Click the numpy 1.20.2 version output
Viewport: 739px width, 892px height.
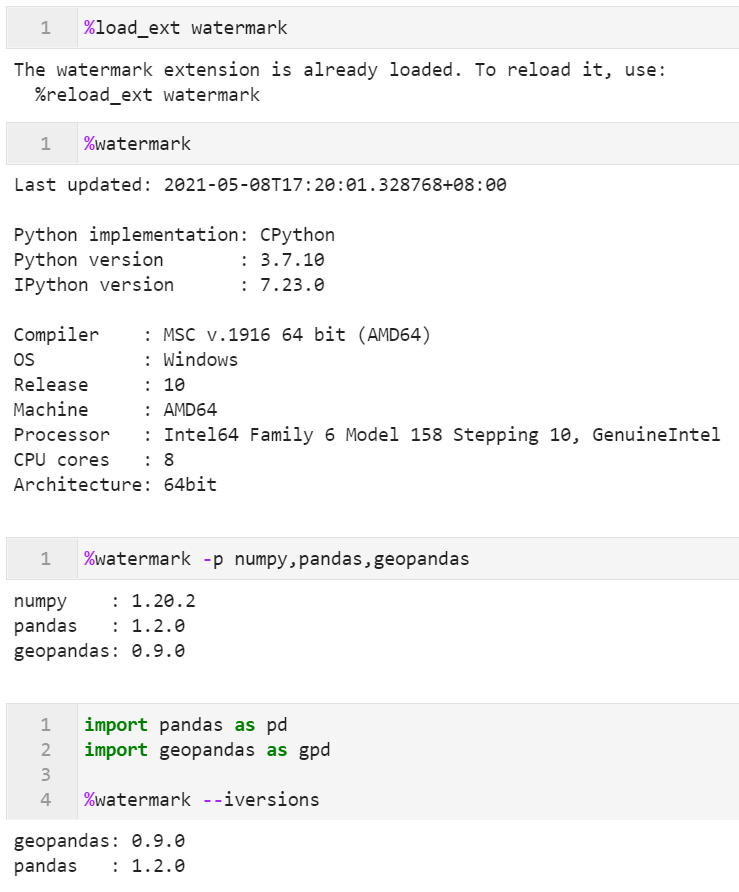105,601
